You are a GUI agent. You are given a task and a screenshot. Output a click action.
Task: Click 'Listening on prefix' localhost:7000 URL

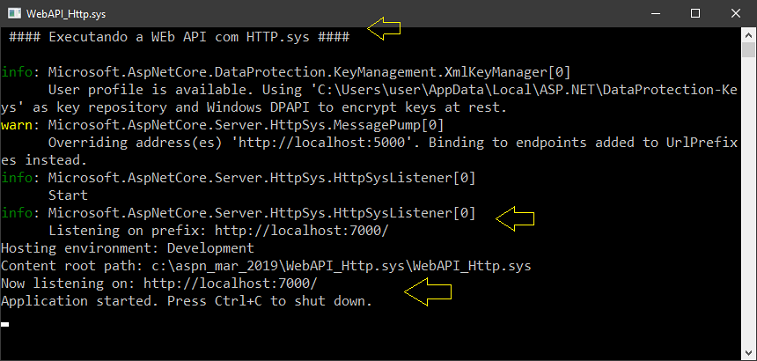pos(301,231)
